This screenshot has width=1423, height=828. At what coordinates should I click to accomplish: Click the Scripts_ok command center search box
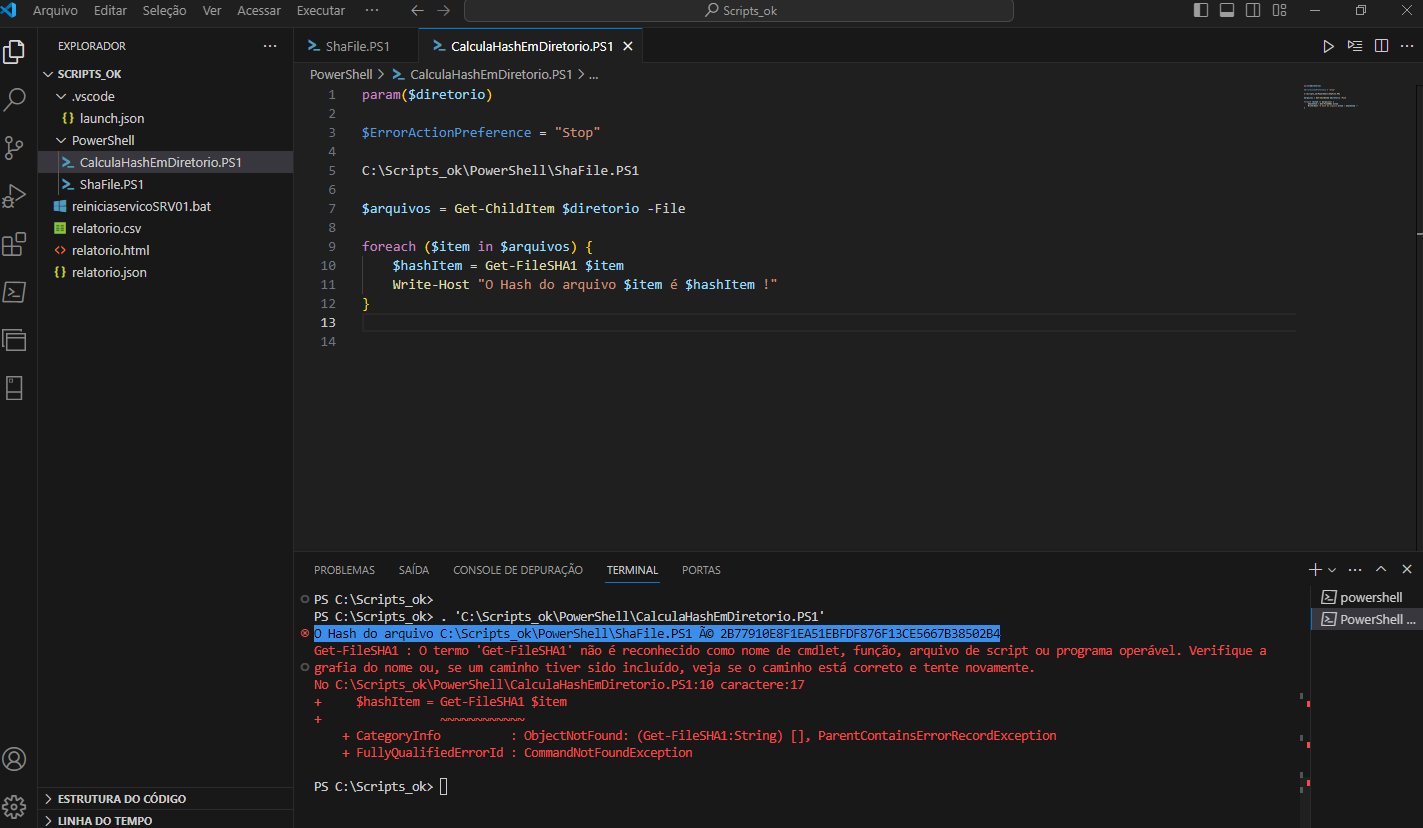pyautogui.click(x=738, y=11)
